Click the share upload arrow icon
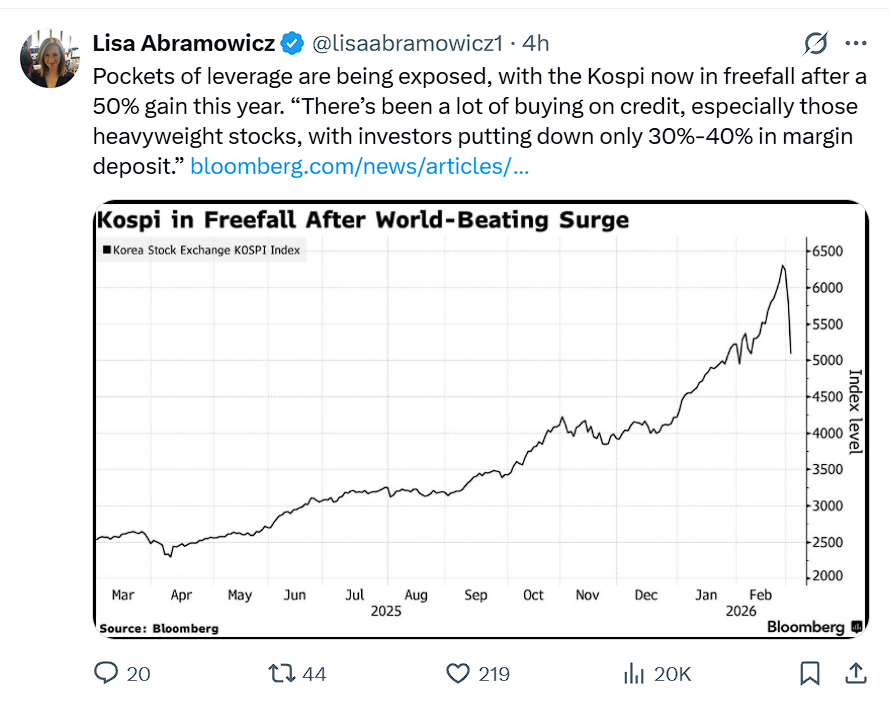 point(856,673)
